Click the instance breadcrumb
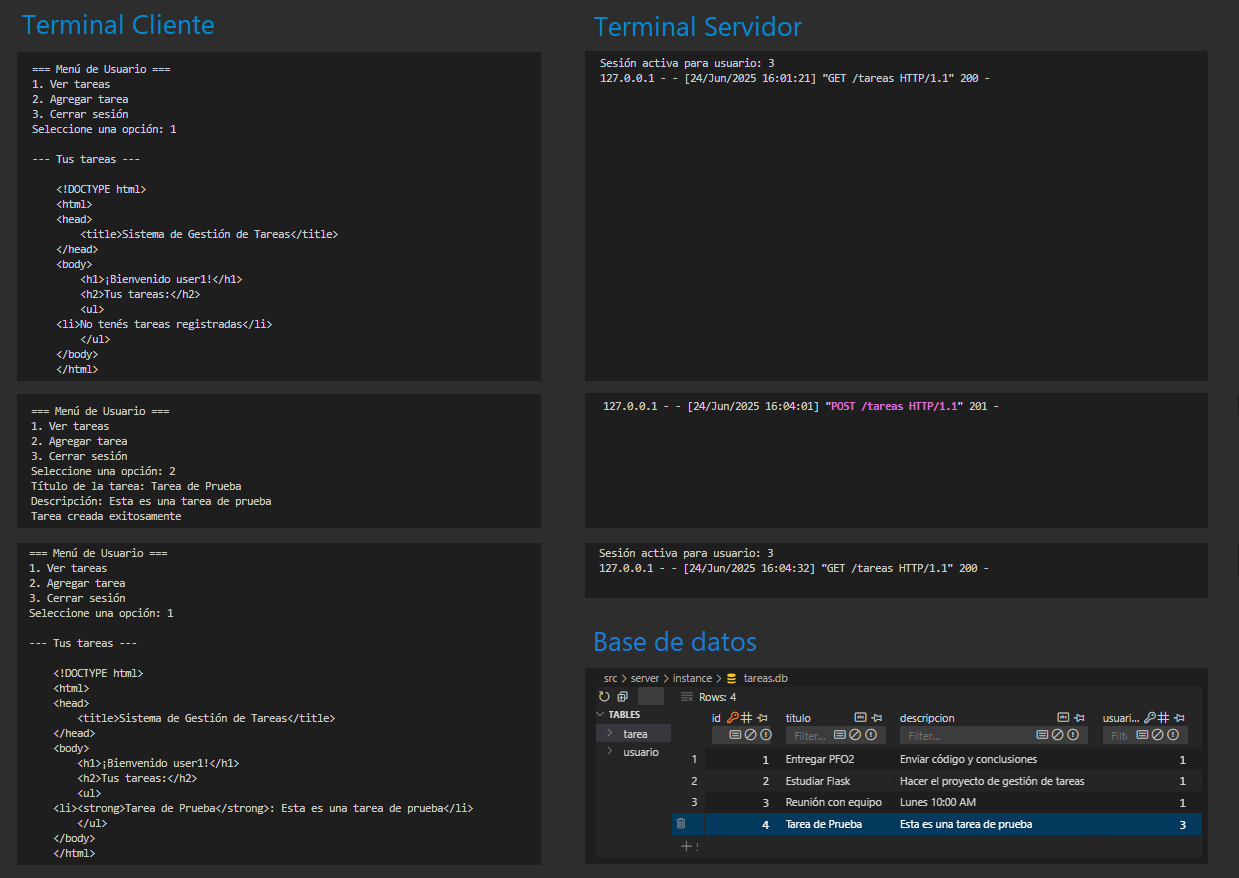The image size is (1239, 878). (x=692, y=678)
